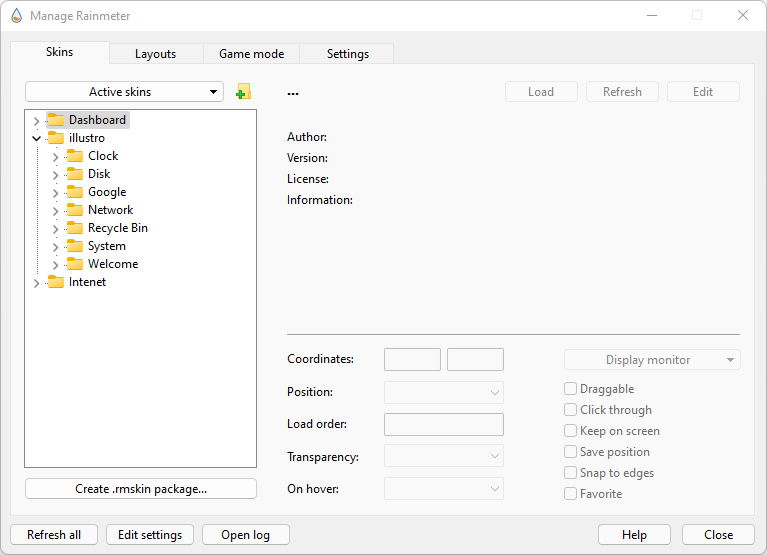
Task: Expand the Clock folder chevron
Action: [55, 157]
